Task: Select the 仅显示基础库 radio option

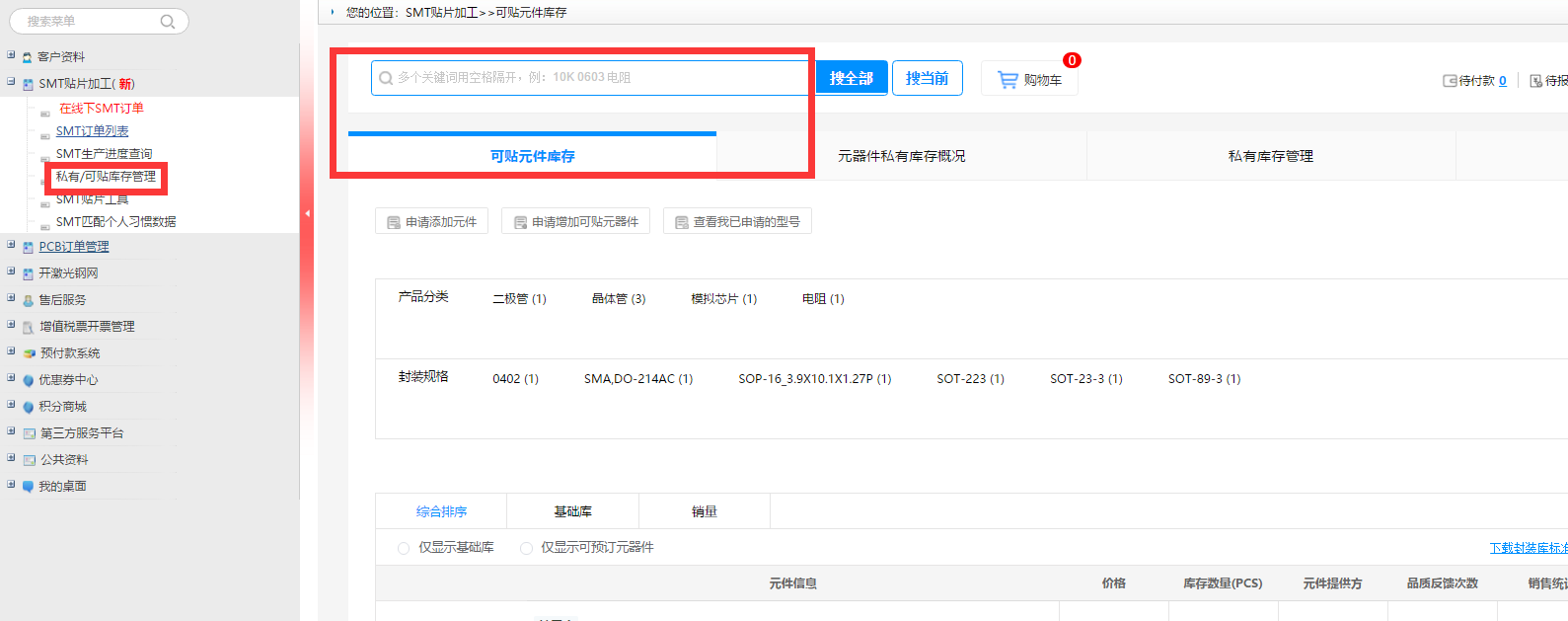Action: click(404, 548)
